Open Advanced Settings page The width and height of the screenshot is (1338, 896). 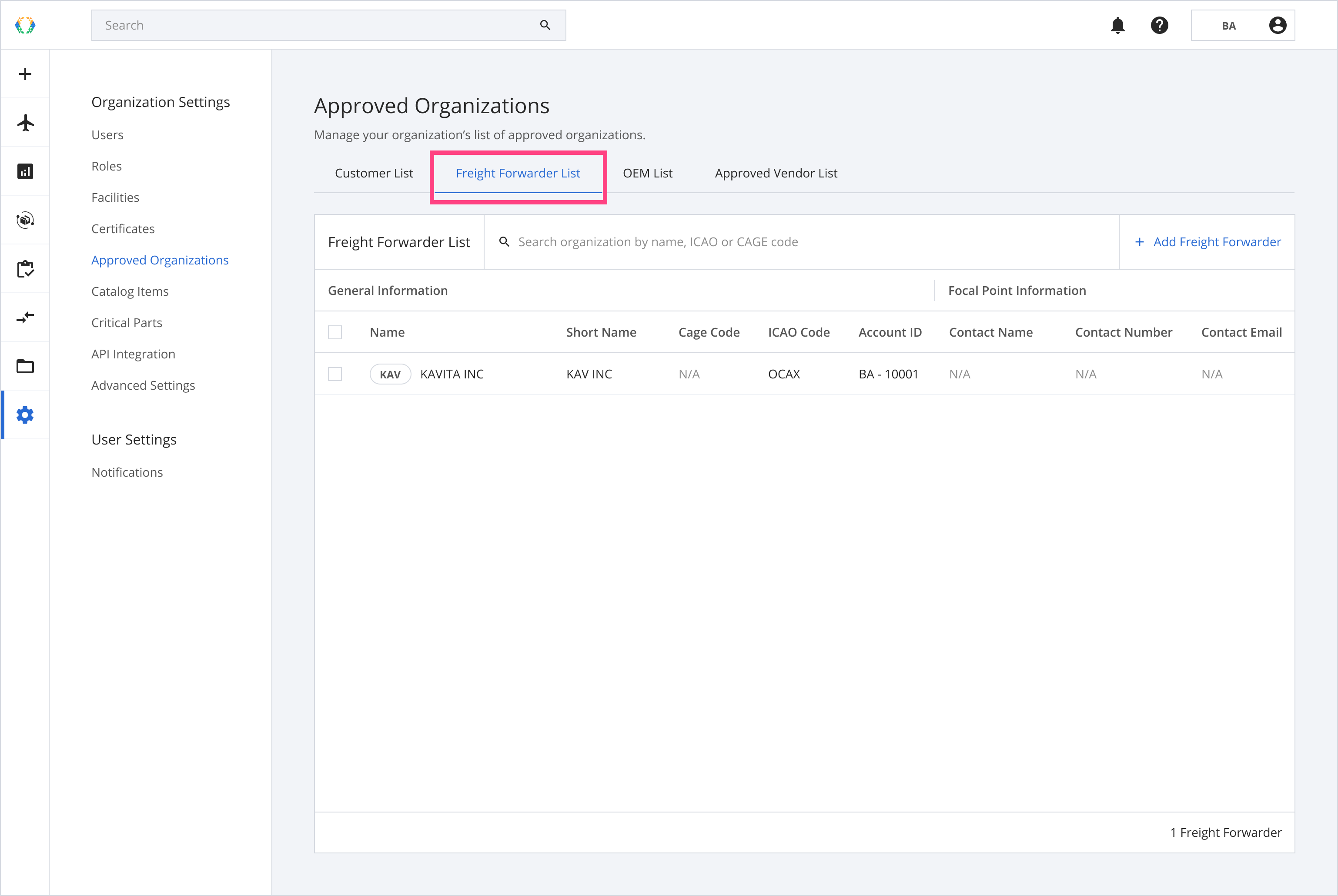pos(143,385)
